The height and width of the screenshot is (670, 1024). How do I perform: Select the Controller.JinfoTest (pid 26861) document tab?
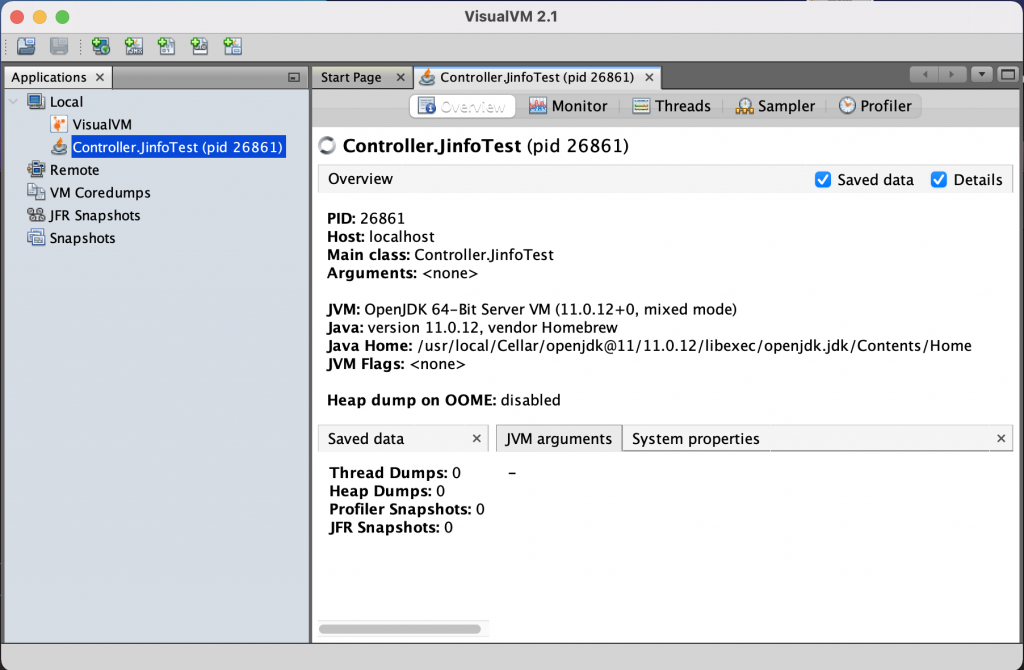(537, 77)
